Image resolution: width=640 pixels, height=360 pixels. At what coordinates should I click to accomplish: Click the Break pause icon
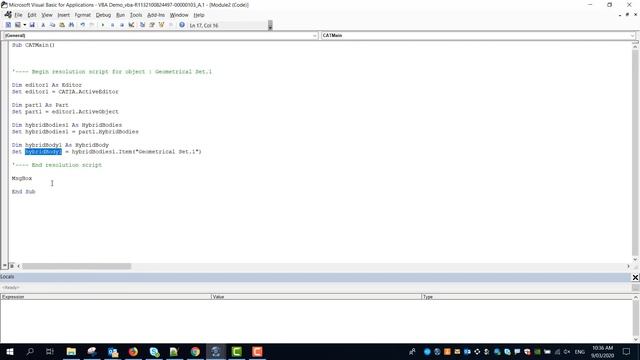pyautogui.click(x=112, y=25)
